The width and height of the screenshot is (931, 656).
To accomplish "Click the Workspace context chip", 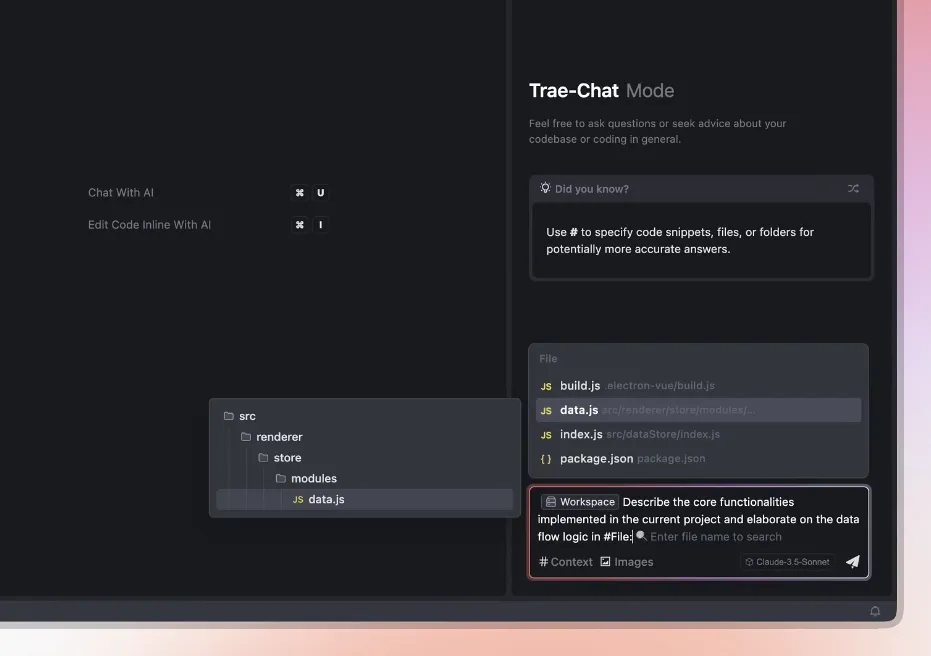I will (580, 502).
